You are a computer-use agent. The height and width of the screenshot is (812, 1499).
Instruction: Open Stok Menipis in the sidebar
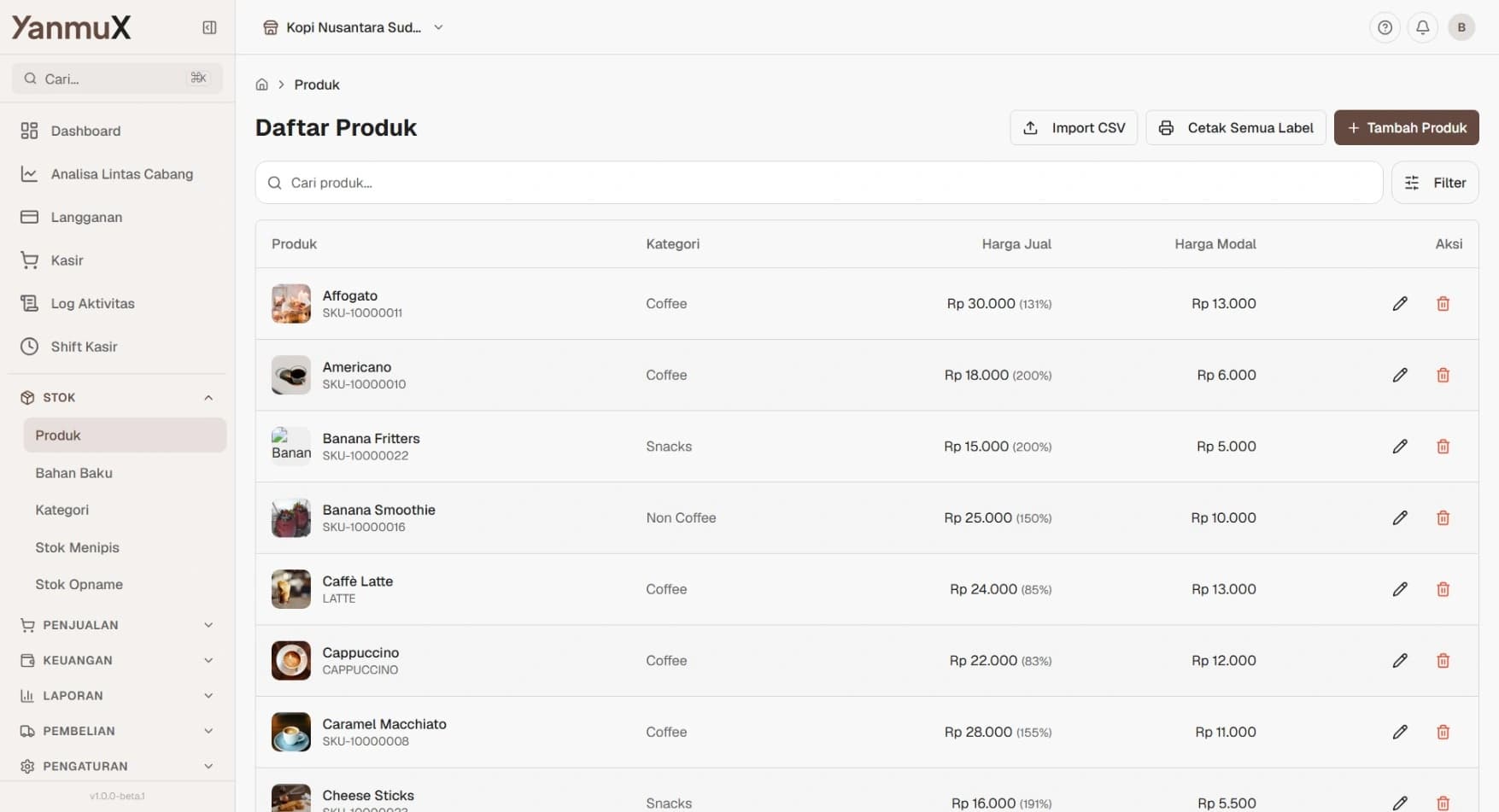77,547
